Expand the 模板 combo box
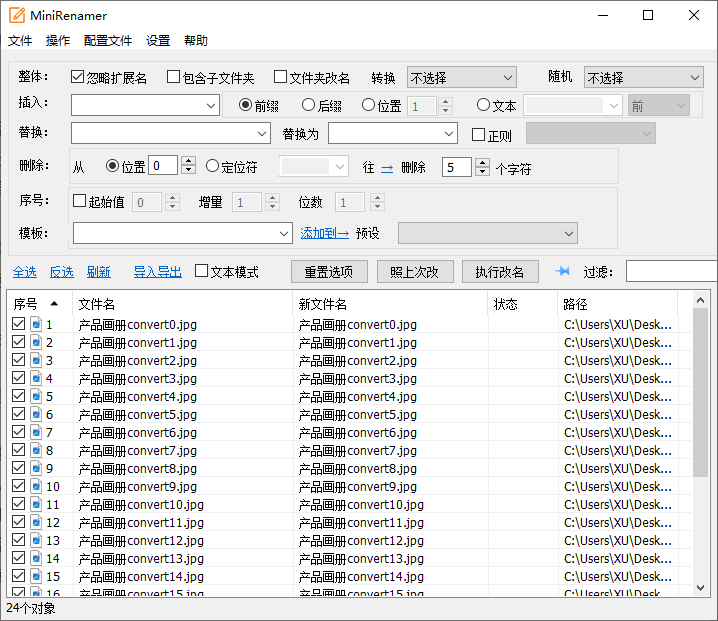718x621 pixels. (284, 234)
